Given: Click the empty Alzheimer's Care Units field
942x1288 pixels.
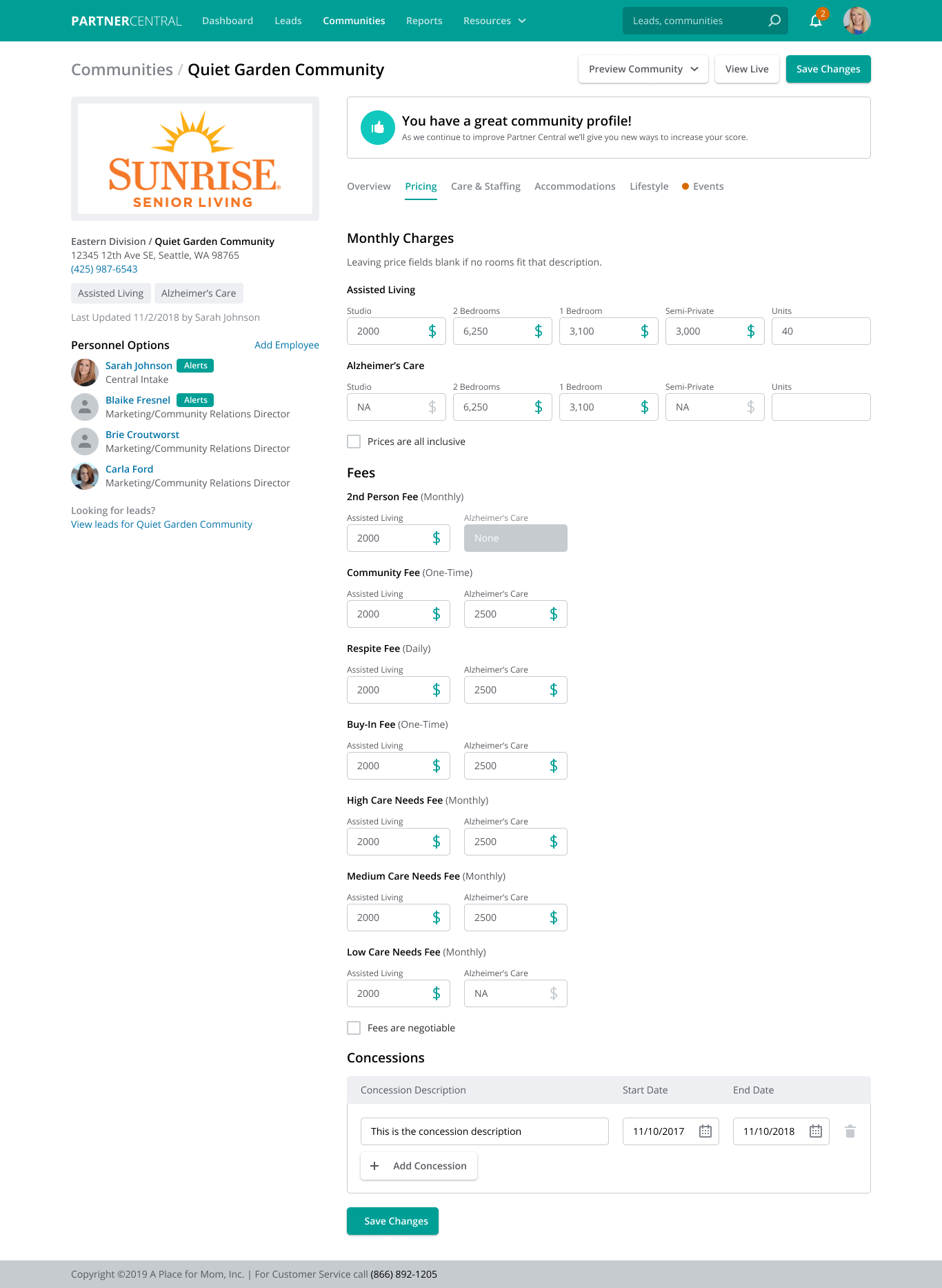Looking at the screenshot, I should tap(821, 407).
